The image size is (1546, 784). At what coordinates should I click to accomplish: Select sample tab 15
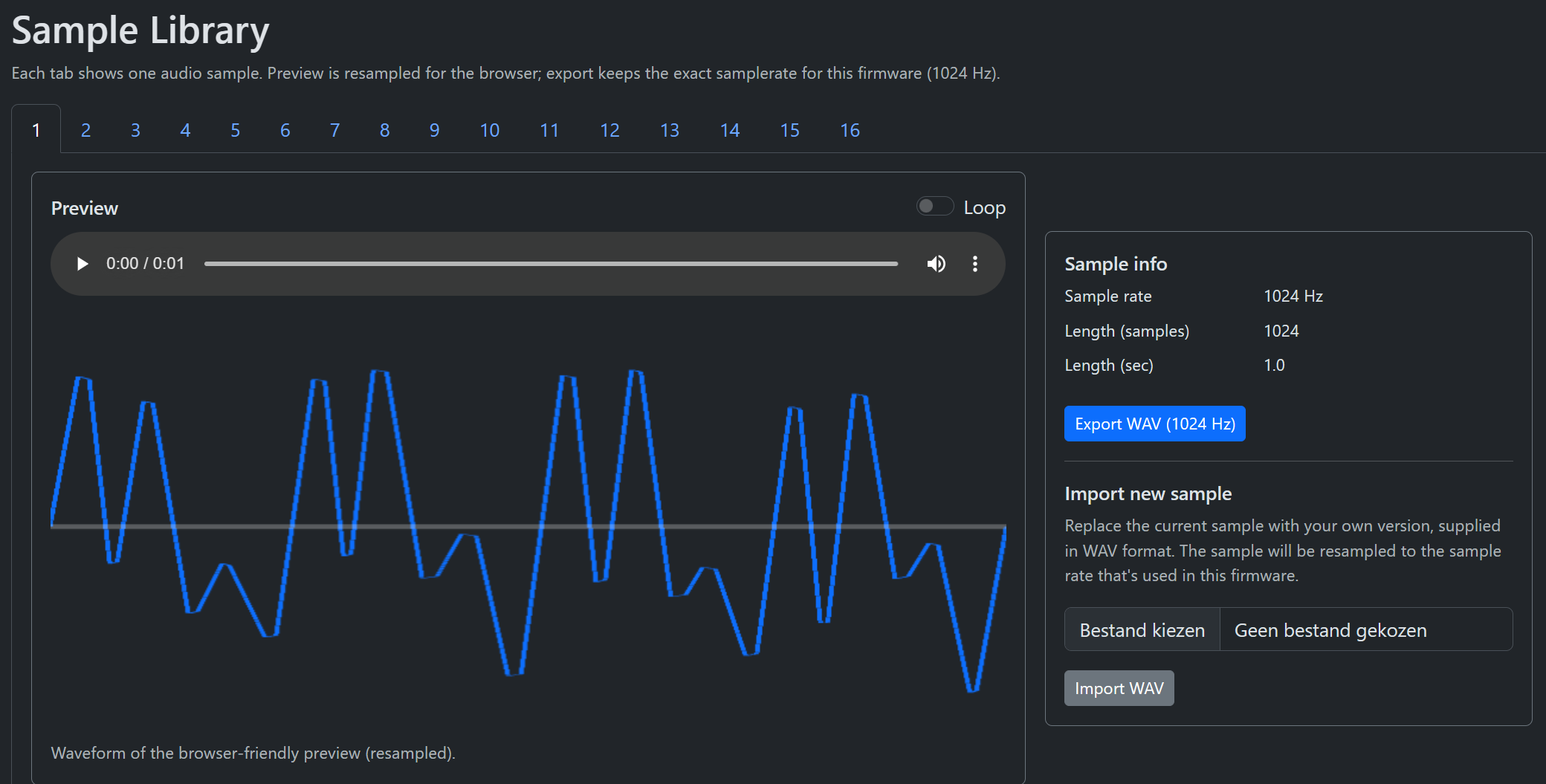[789, 130]
